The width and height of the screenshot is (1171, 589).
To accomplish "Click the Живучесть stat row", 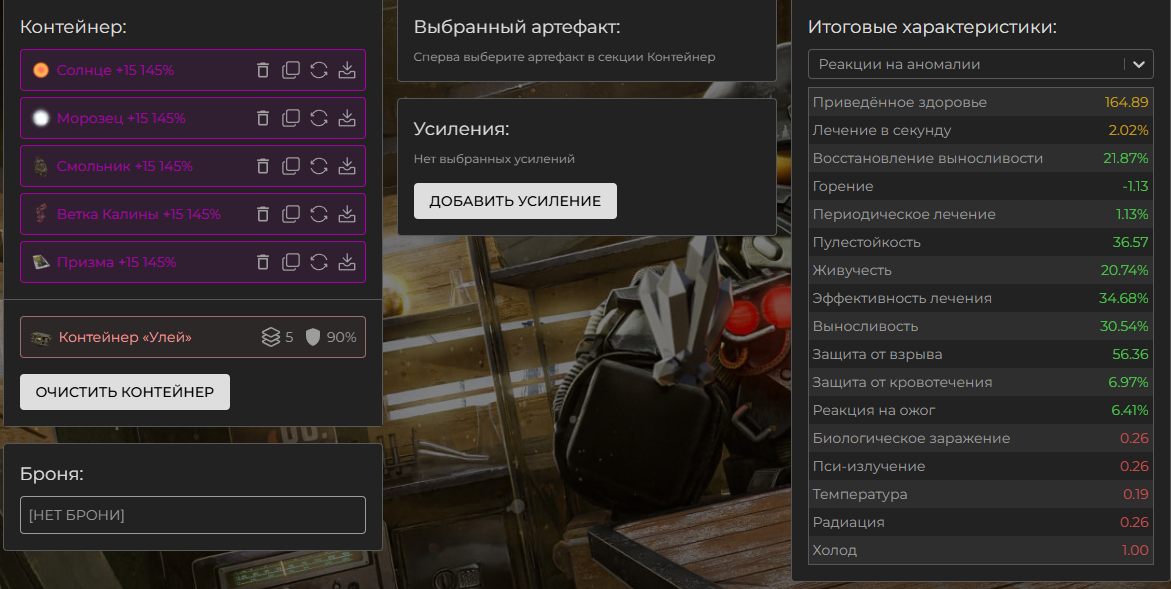I will [x=981, y=270].
